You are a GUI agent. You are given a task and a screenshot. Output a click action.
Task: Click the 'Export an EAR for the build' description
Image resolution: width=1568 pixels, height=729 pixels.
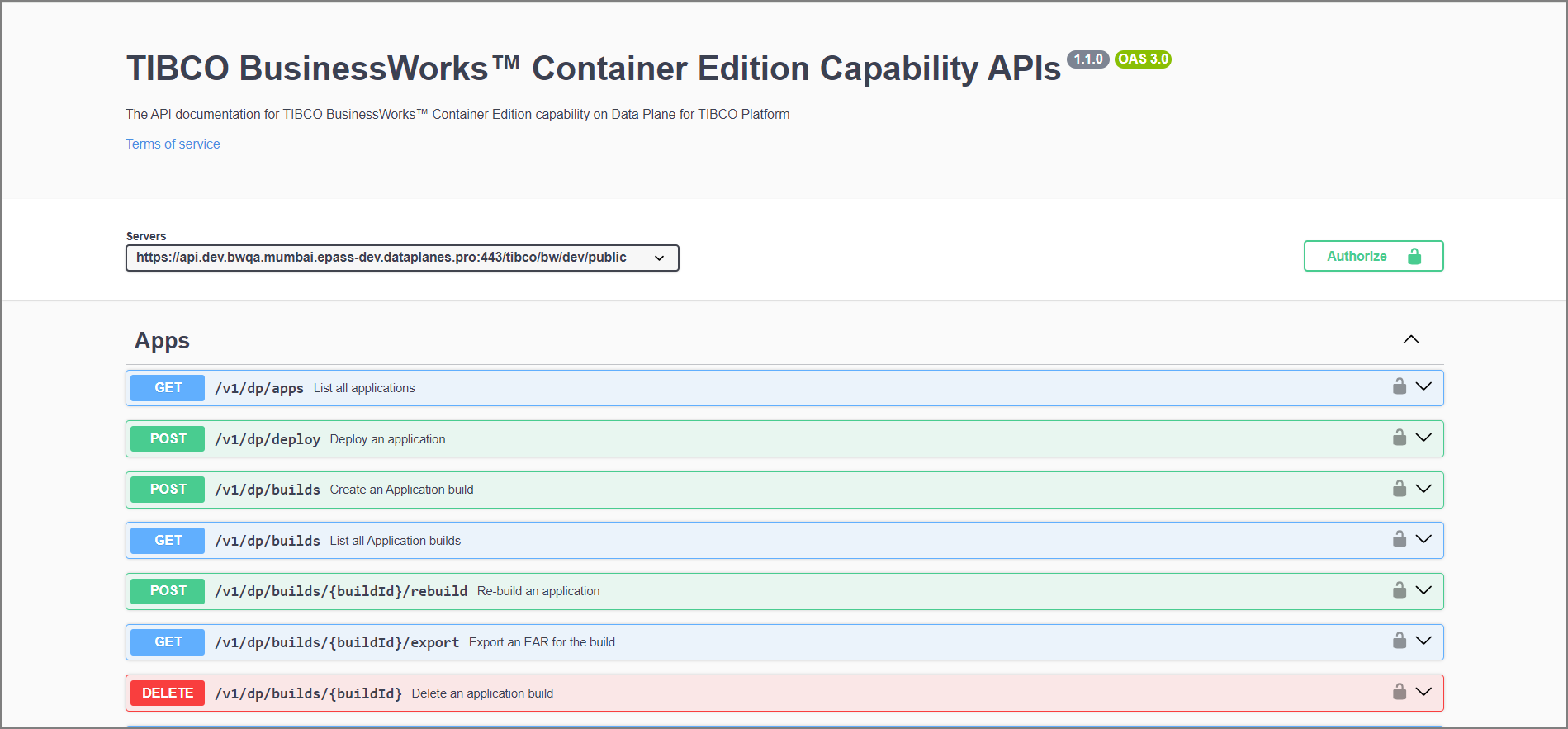[542, 642]
